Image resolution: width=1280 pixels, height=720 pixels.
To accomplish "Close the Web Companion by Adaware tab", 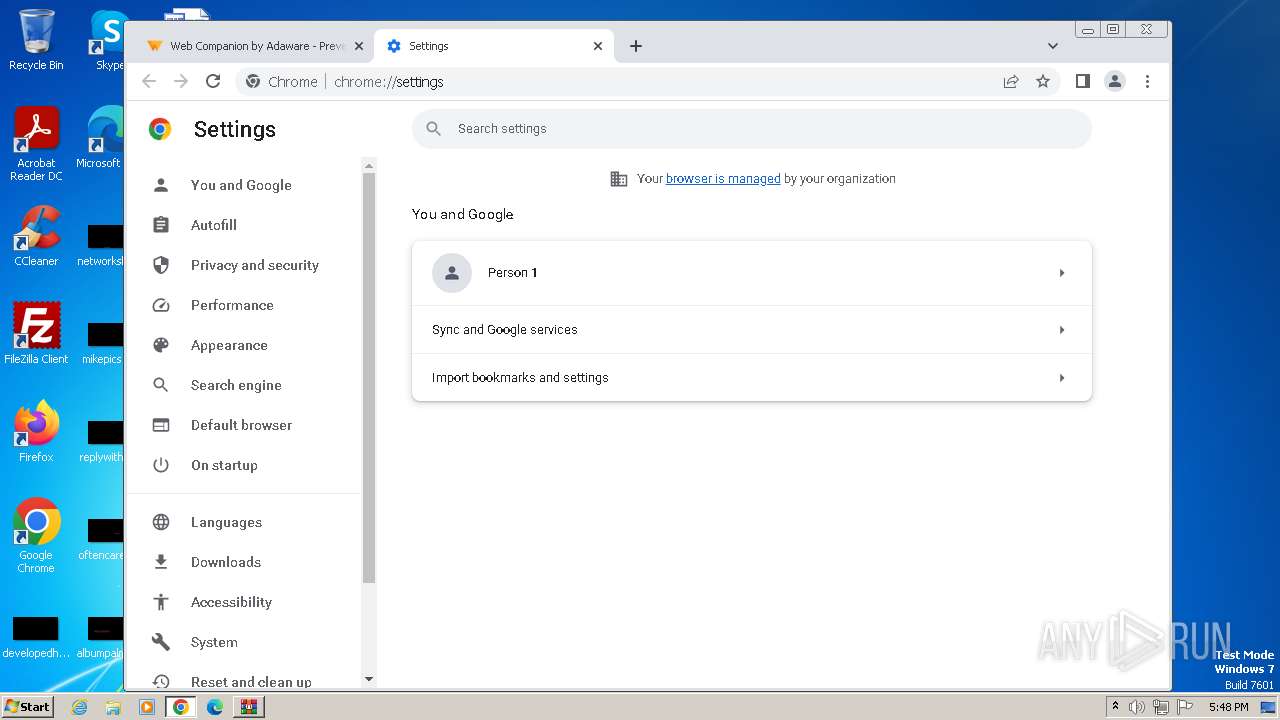I will 358,46.
